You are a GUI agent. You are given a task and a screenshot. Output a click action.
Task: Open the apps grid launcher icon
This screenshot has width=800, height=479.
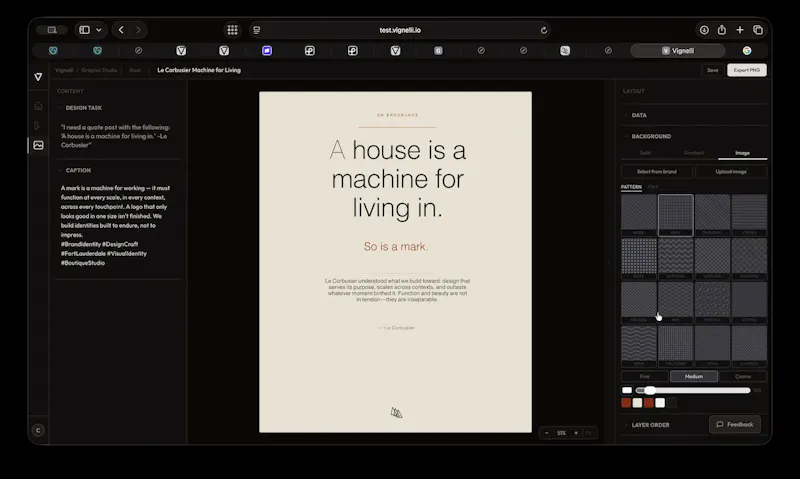click(233, 30)
